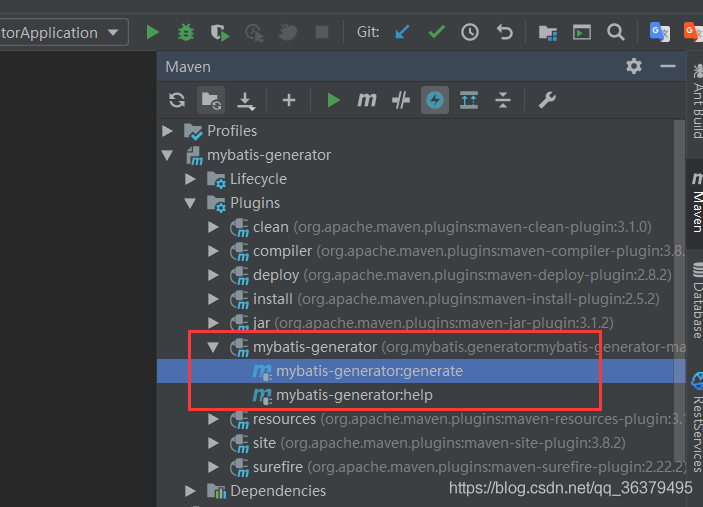Screen dimensions: 703x507
Task: Click the Add Maven Projects plus icon
Action: click(289, 100)
